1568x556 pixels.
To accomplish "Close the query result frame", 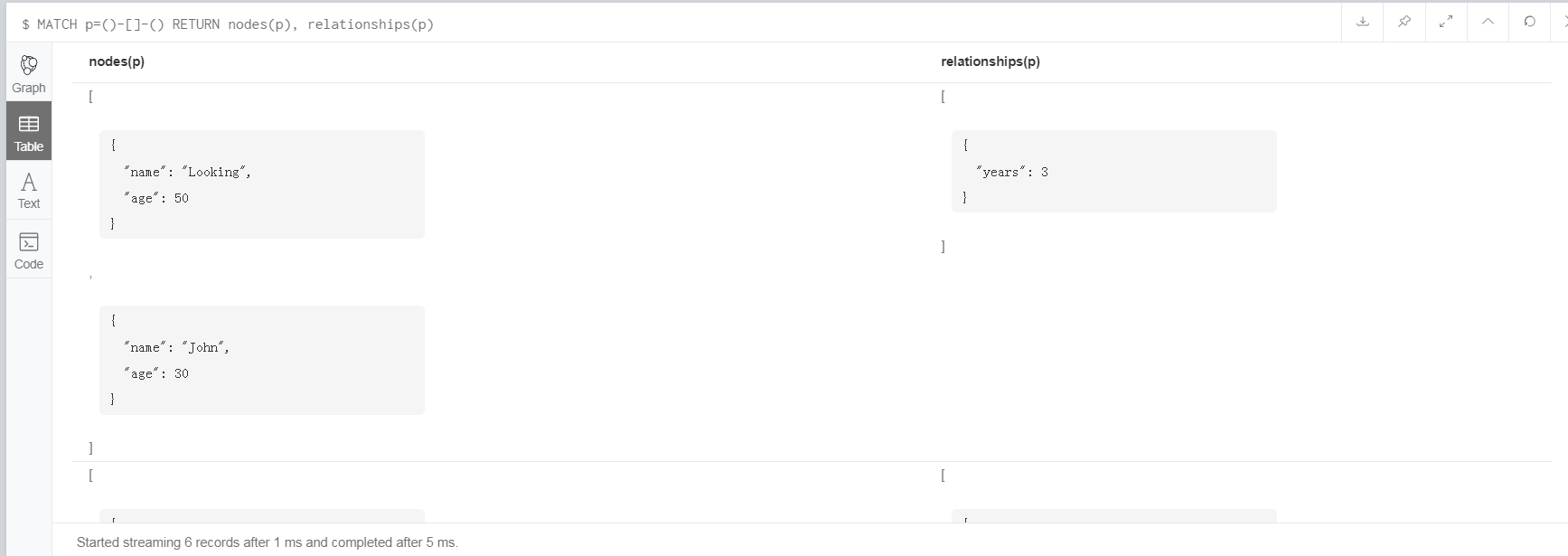I will pyautogui.click(x=1563, y=22).
